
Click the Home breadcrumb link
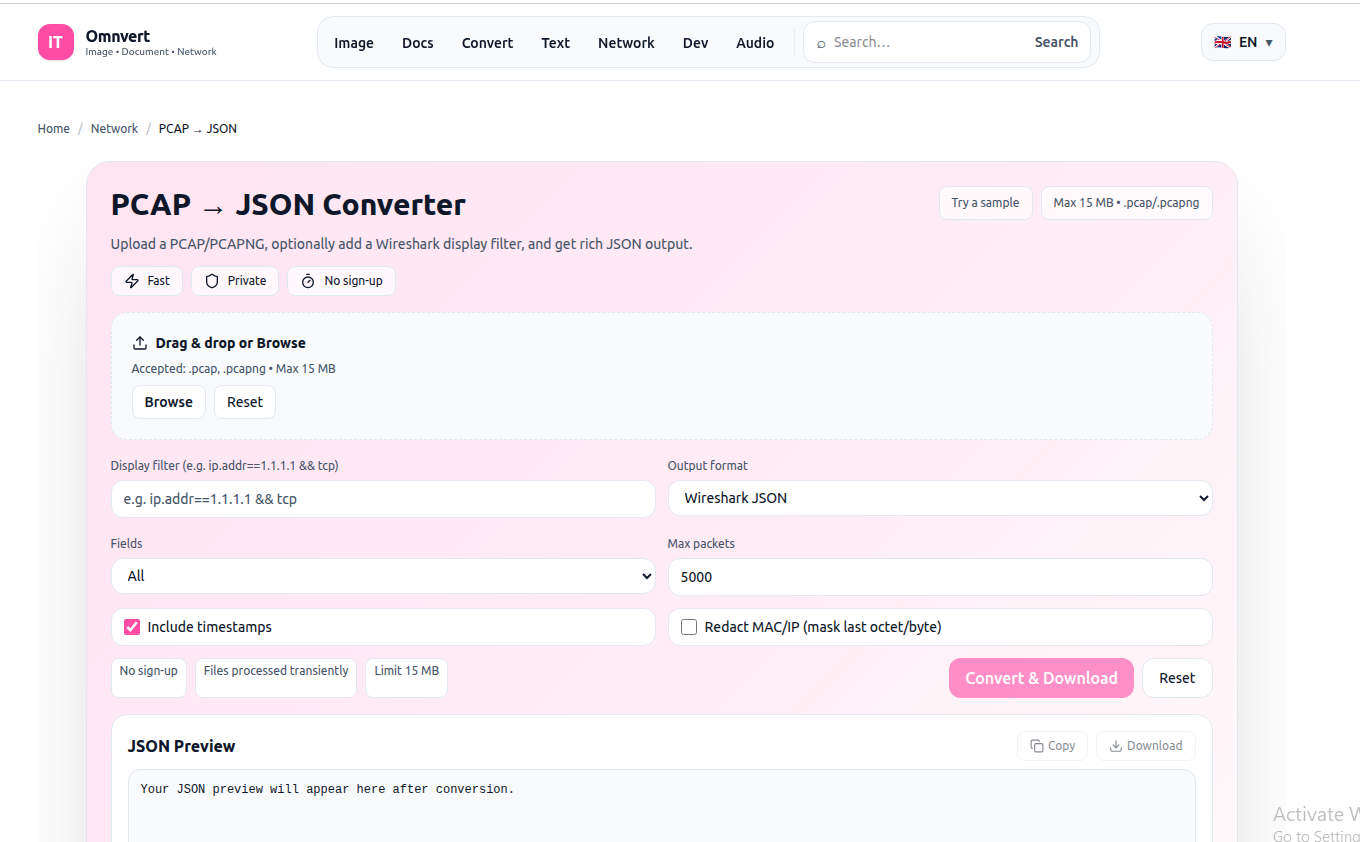click(53, 128)
